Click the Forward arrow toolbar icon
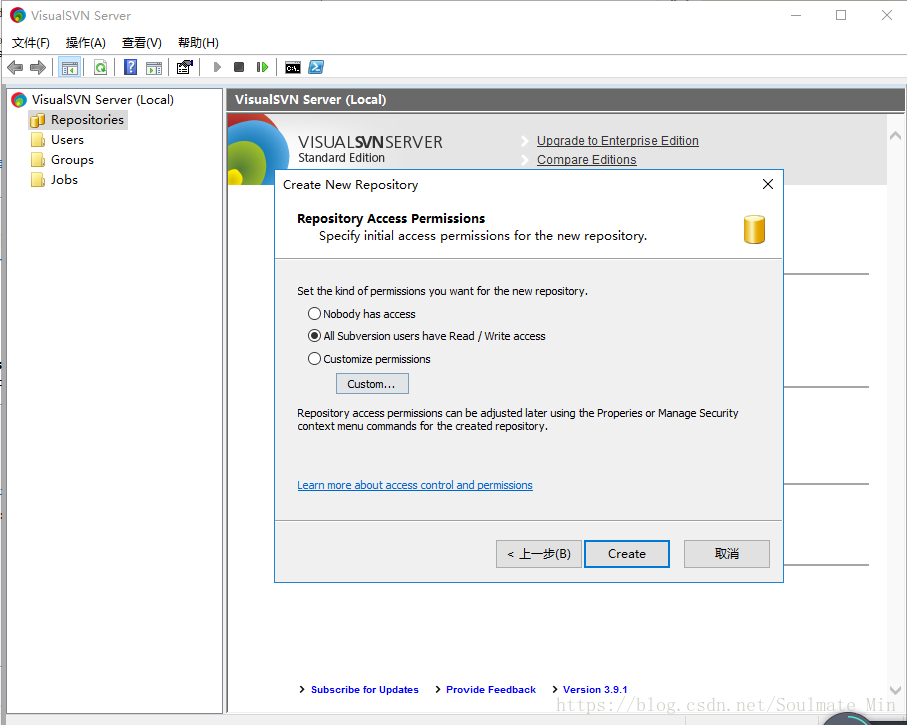 pos(38,68)
